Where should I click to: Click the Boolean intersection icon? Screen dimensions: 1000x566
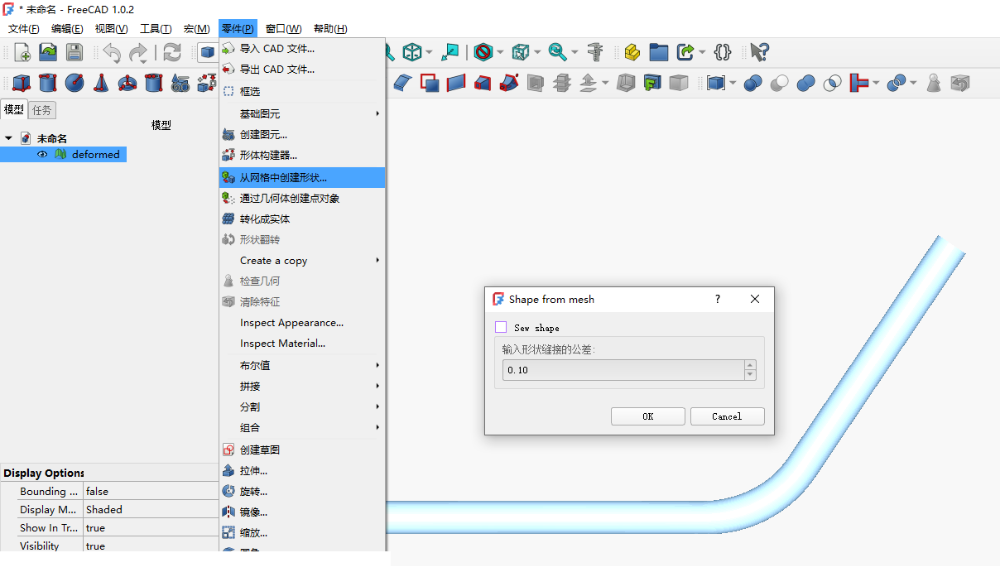point(832,83)
